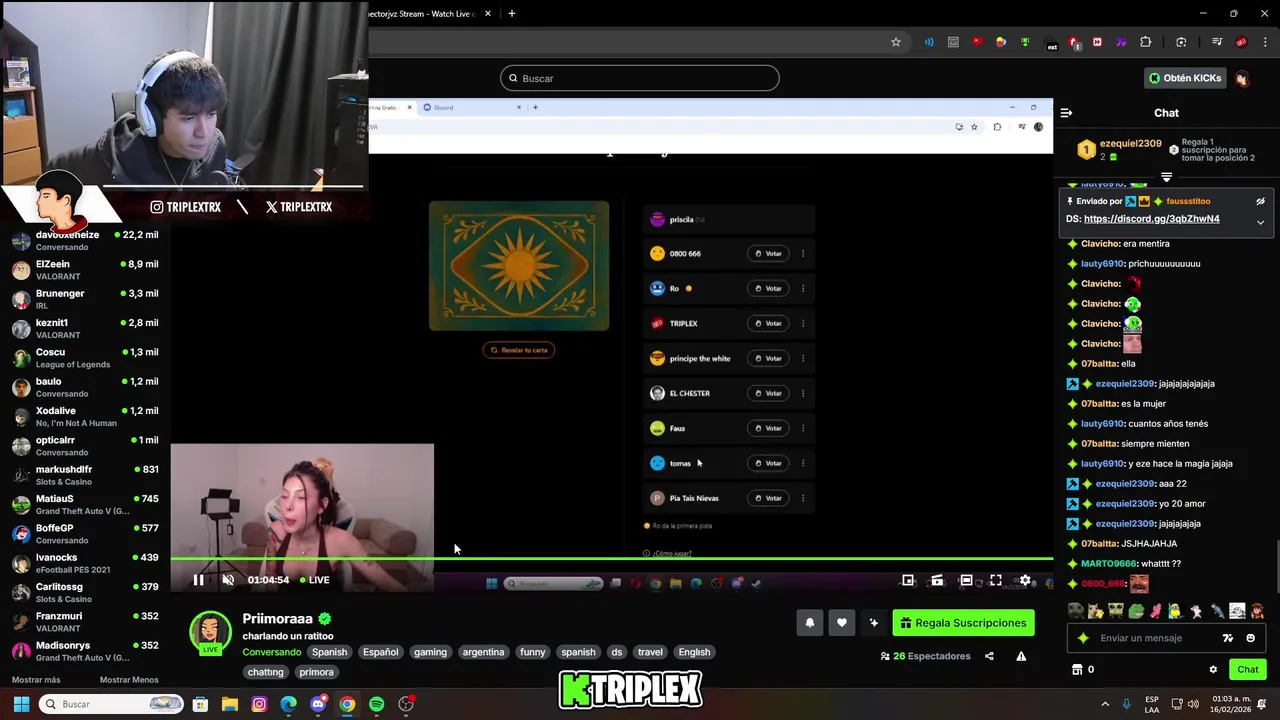Viewport: 1280px width, 720px height.
Task: Open Chrome extensions puzzle icon
Action: pyautogui.click(x=1146, y=42)
